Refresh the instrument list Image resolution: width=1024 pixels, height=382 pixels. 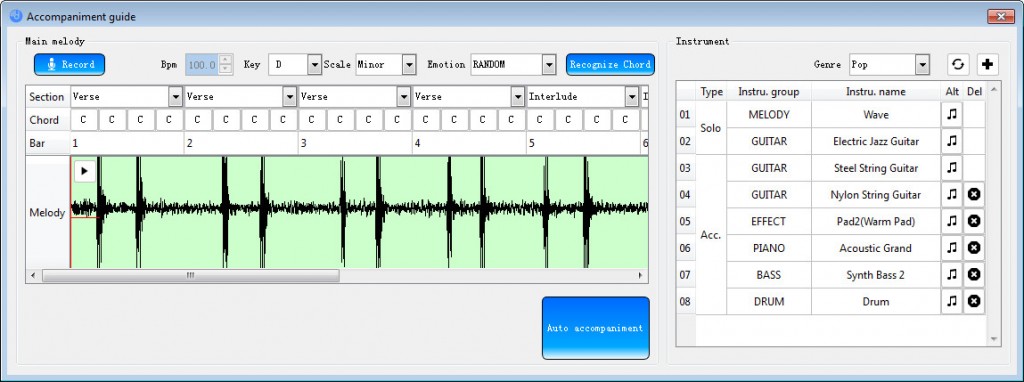point(957,65)
